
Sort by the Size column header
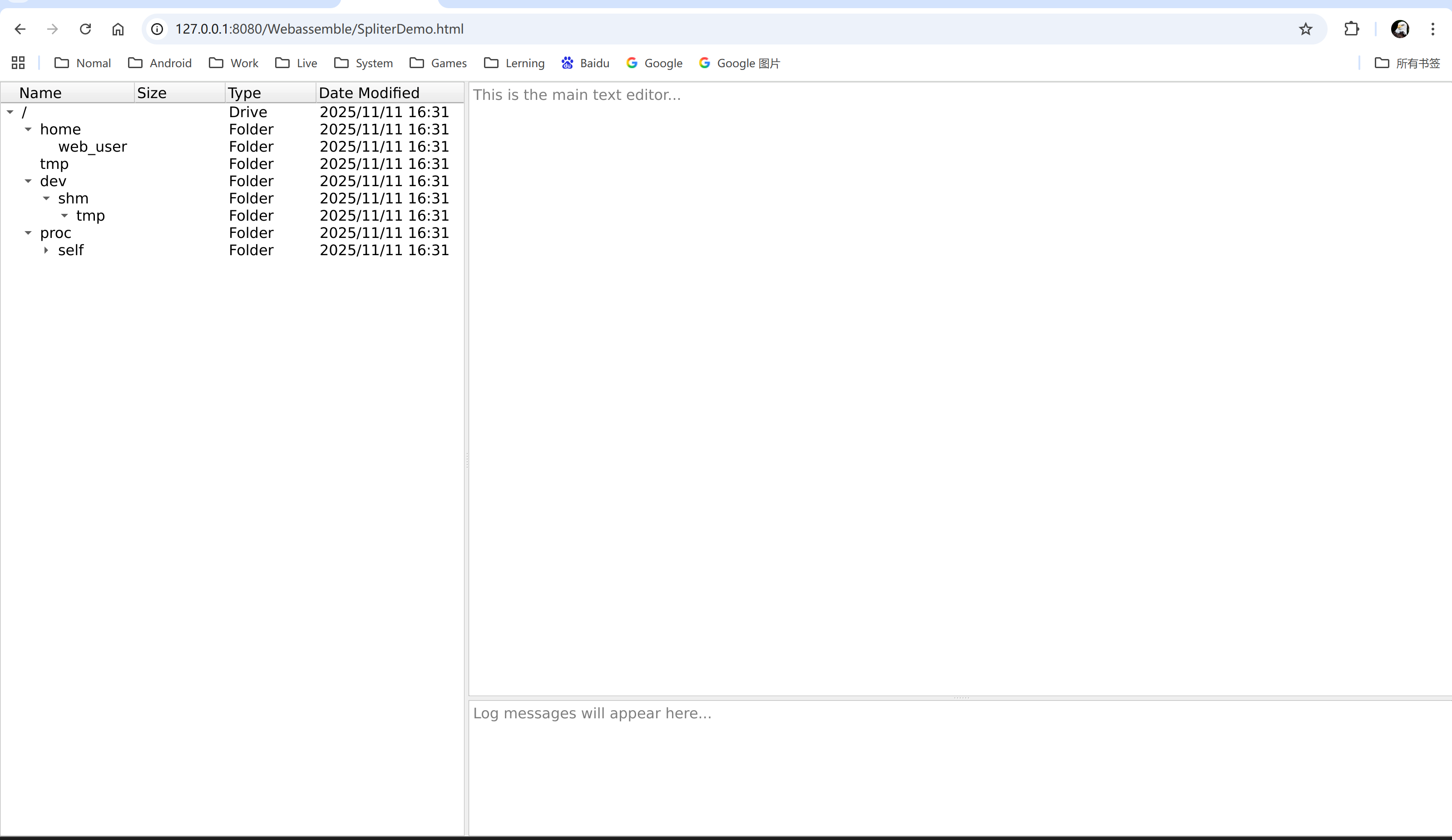coord(152,93)
